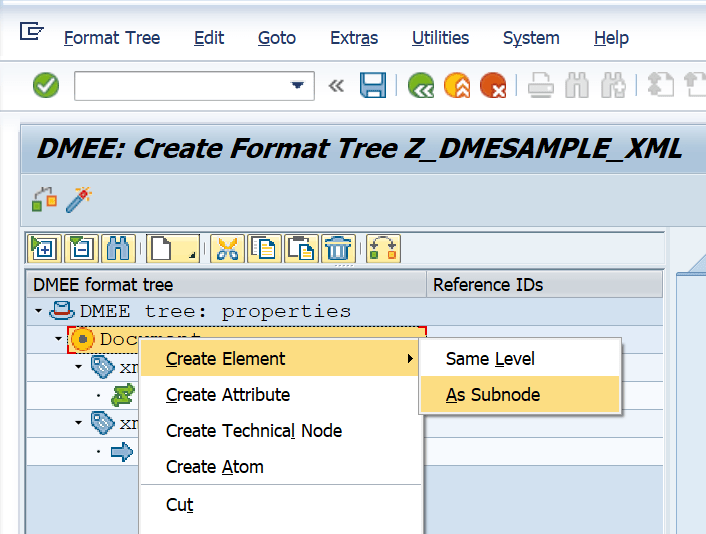Click the green mapping atom icon
This screenshot has width=706, height=534.
pyautogui.click(x=123, y=395)
